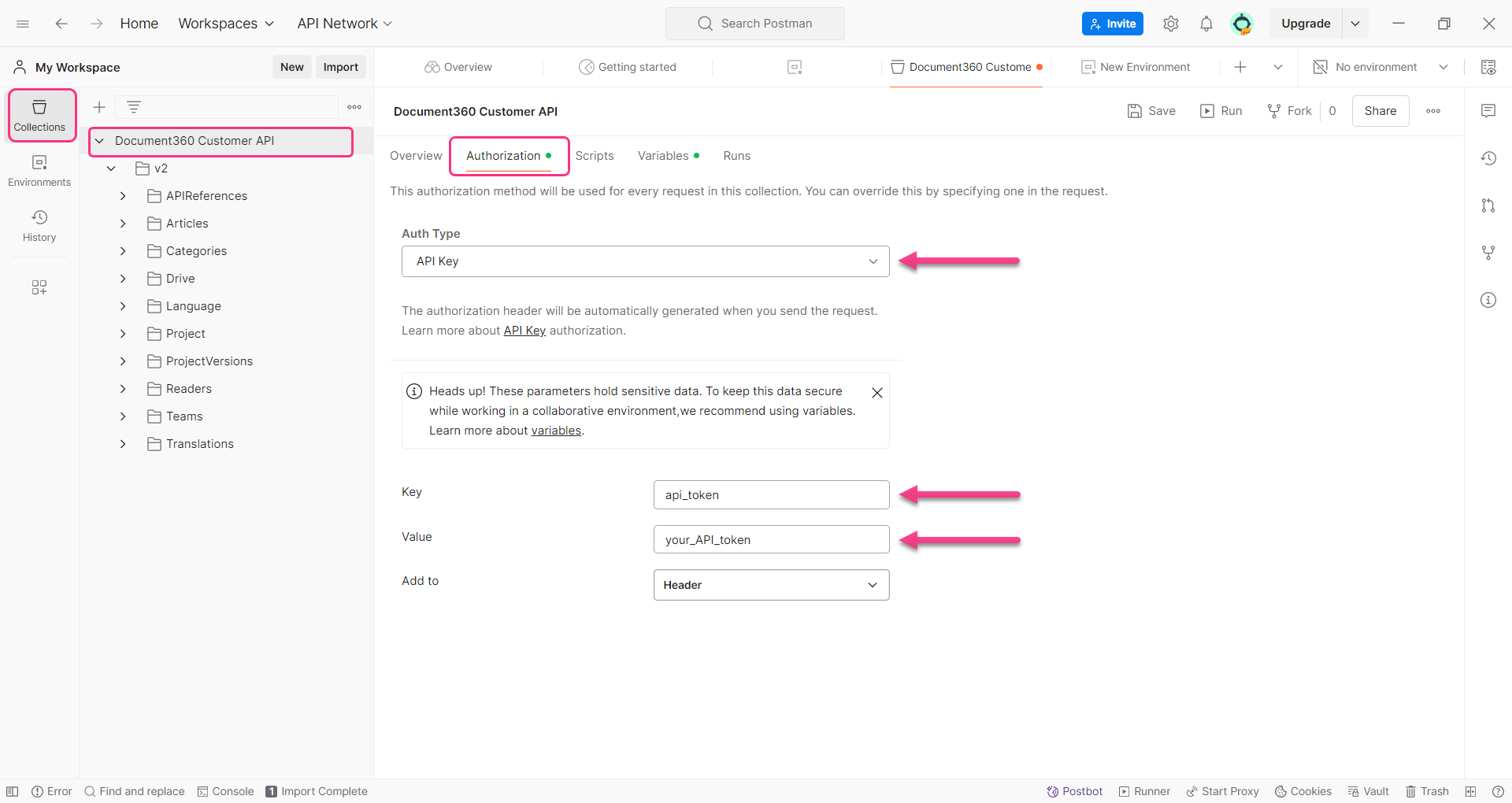Open the changelog icon in right sidebar
The width and height of the screenshot is (1512, 803).
1488,158
